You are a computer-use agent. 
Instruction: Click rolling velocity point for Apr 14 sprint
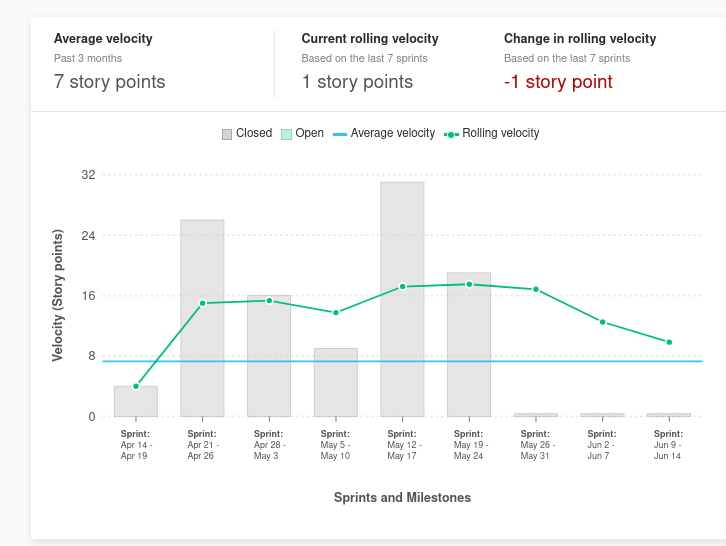[136, 386]
